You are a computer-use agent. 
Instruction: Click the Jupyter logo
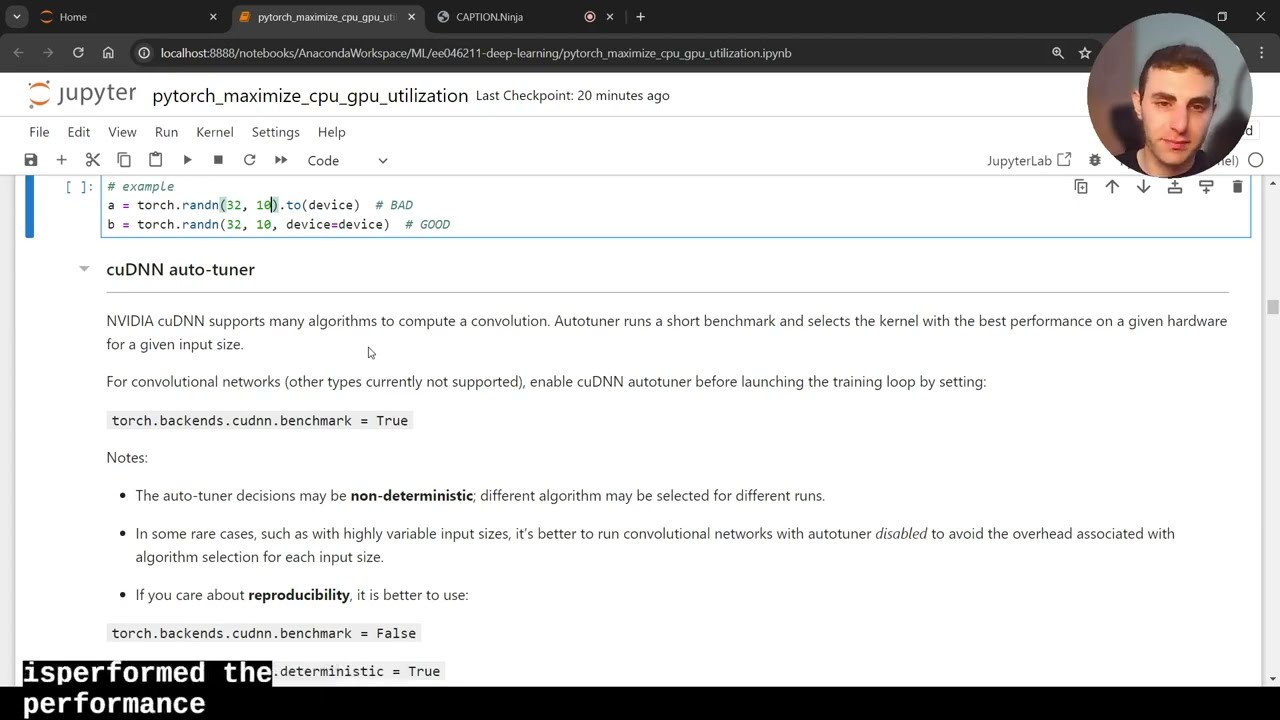82,95
